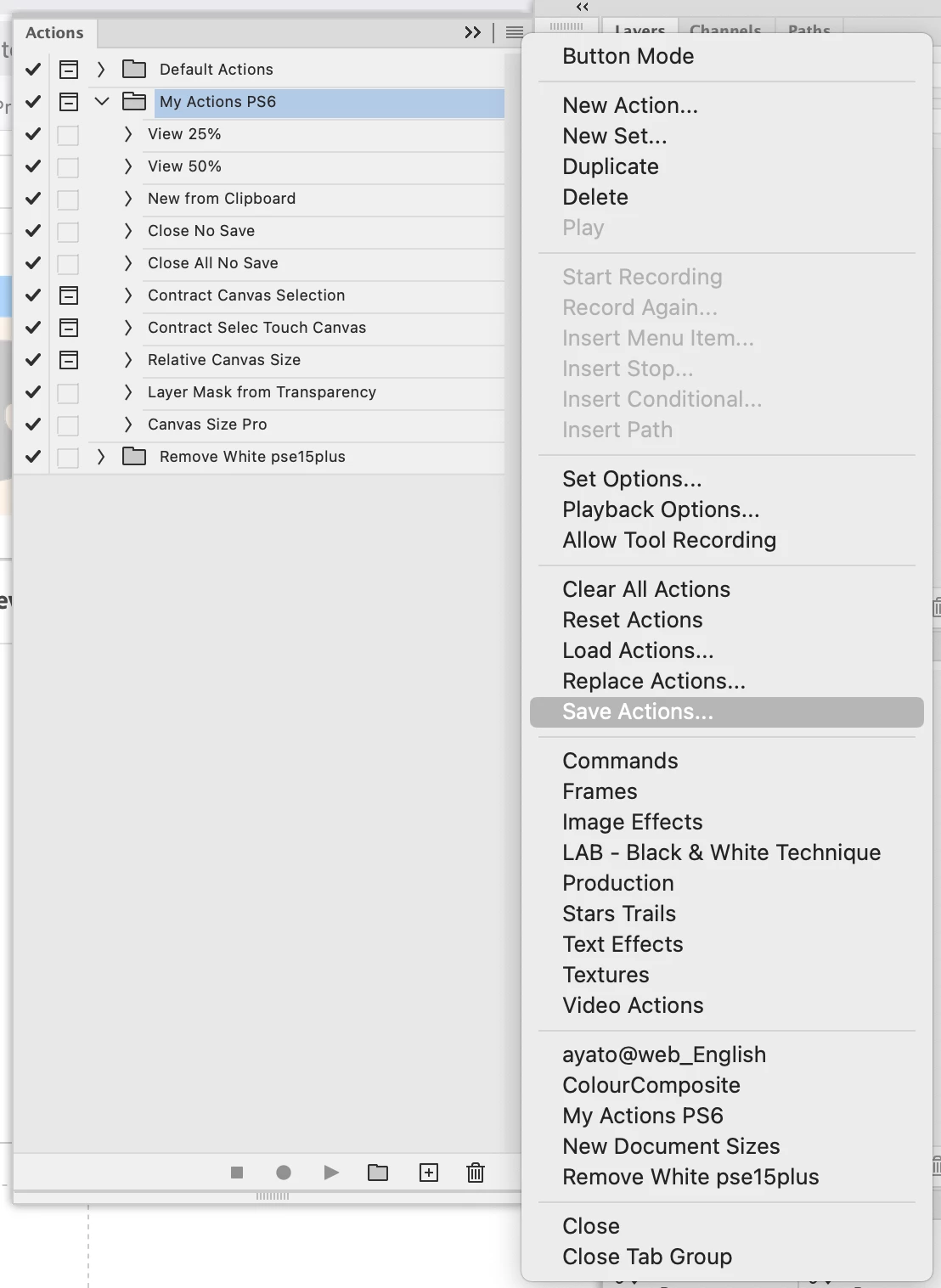Toggle dialog icon for Contract Canvas Selection

(69, 295)
